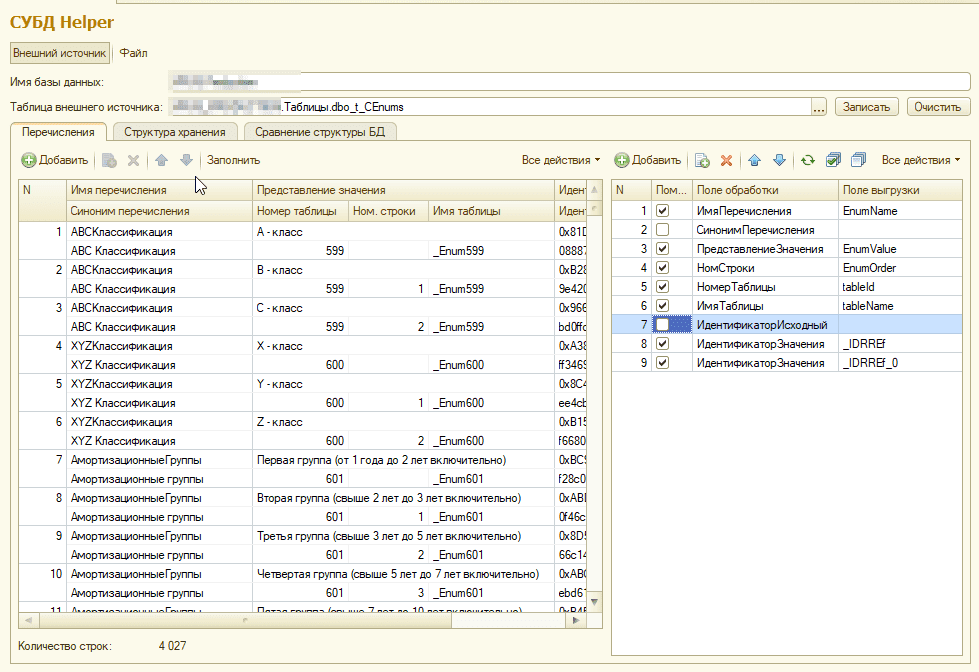Select the cell 'X - класс'
Screen dimensions: 979x672
coord(403,346)
